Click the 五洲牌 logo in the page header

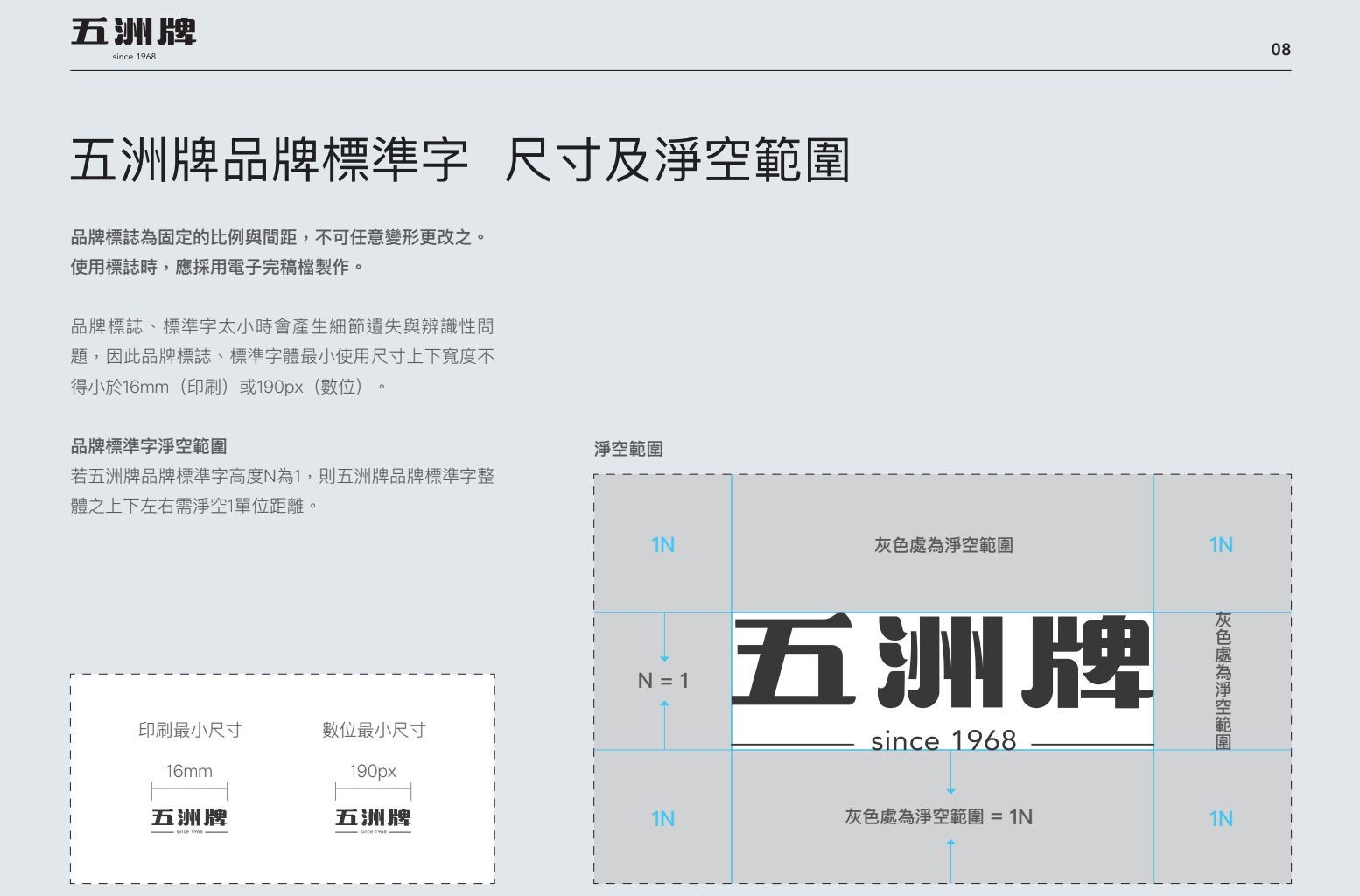pyautogui.click(x=134, y=38)
